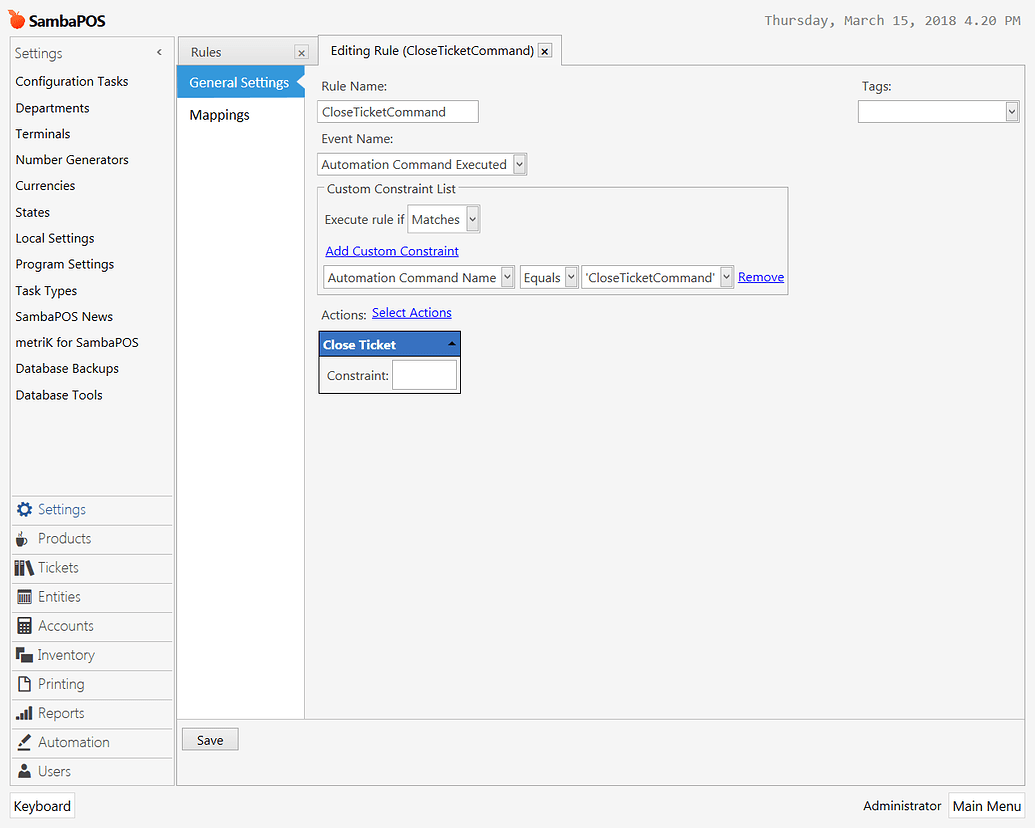Open the Tags dropdown
Viewport: 1035px width, 828px height.
1010,111
